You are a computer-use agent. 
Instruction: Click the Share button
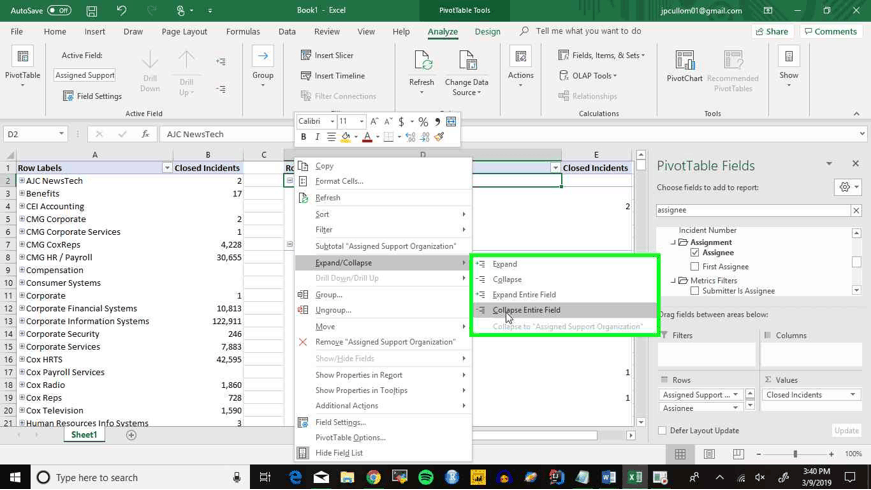(x=772, y=32)
